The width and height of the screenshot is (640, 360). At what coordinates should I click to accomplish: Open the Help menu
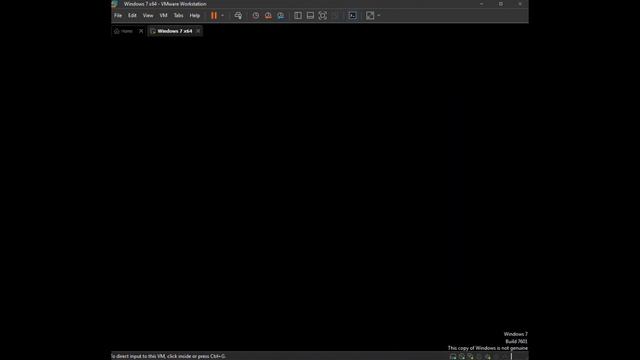tap(195, 16)
